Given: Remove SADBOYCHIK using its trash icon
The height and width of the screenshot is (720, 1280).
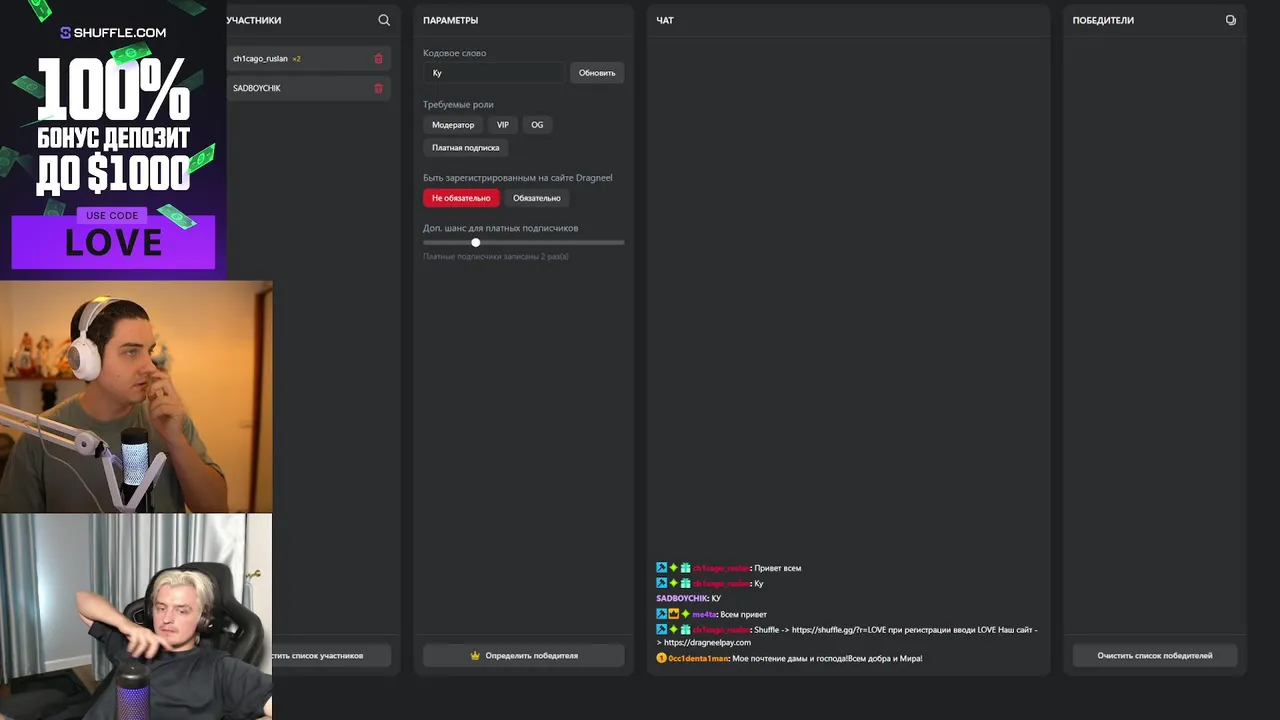Looking at the screenshot, I should (378, 88).
